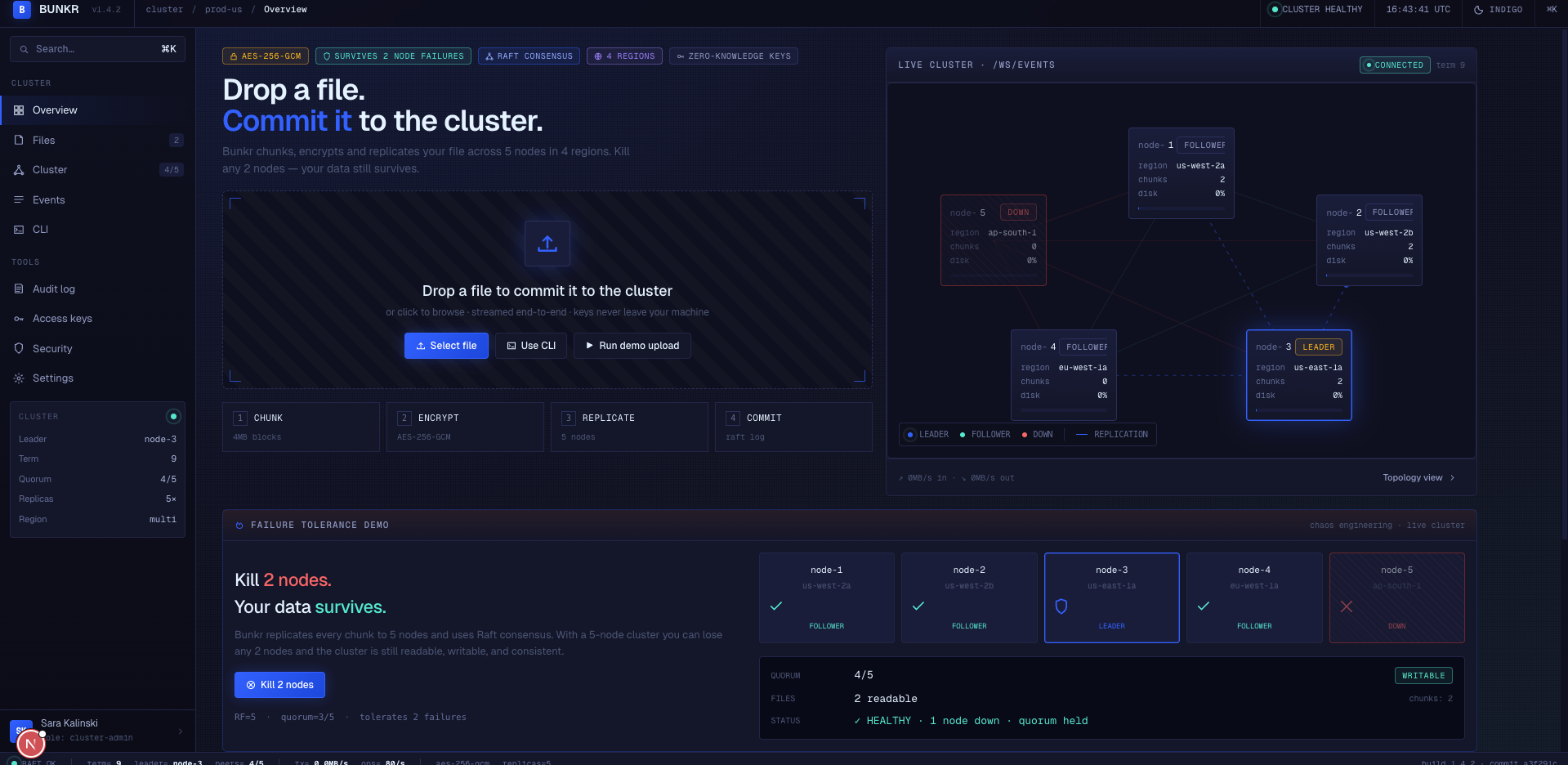Click the prod-us breadcrumb link
The height and width of the screenshot is (765, 1568).
(223, 10)
